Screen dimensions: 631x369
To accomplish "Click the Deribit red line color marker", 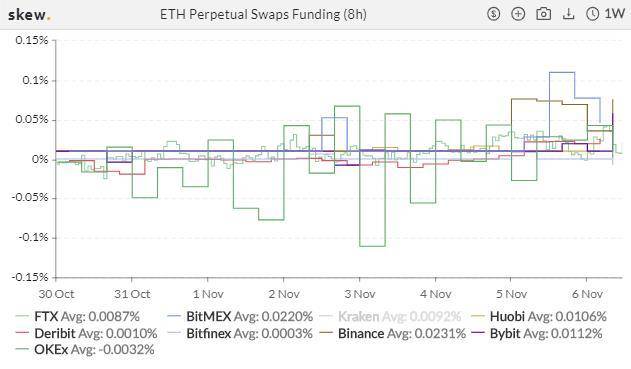I will point(22,334).
